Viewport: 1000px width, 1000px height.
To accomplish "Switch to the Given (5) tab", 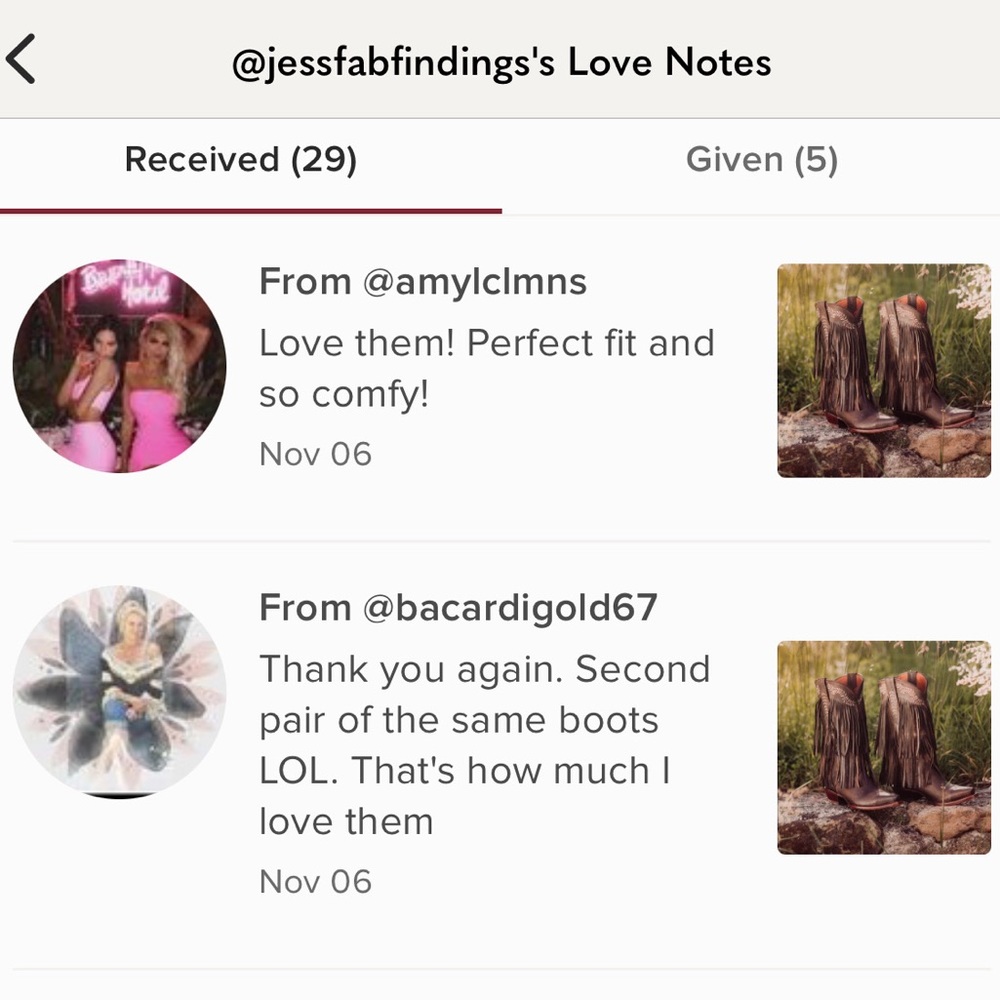I will point(761,159).
